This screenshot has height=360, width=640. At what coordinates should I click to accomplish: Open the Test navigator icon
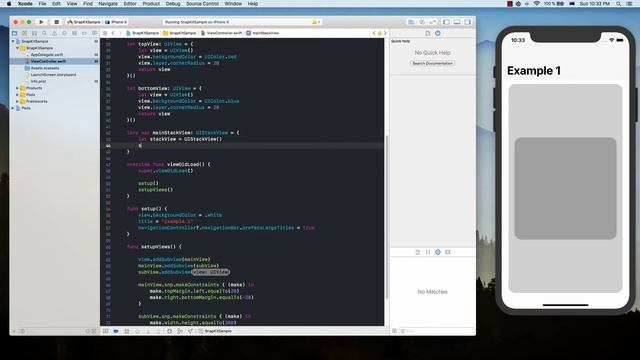pyautogui.click(x=64, y=33)
